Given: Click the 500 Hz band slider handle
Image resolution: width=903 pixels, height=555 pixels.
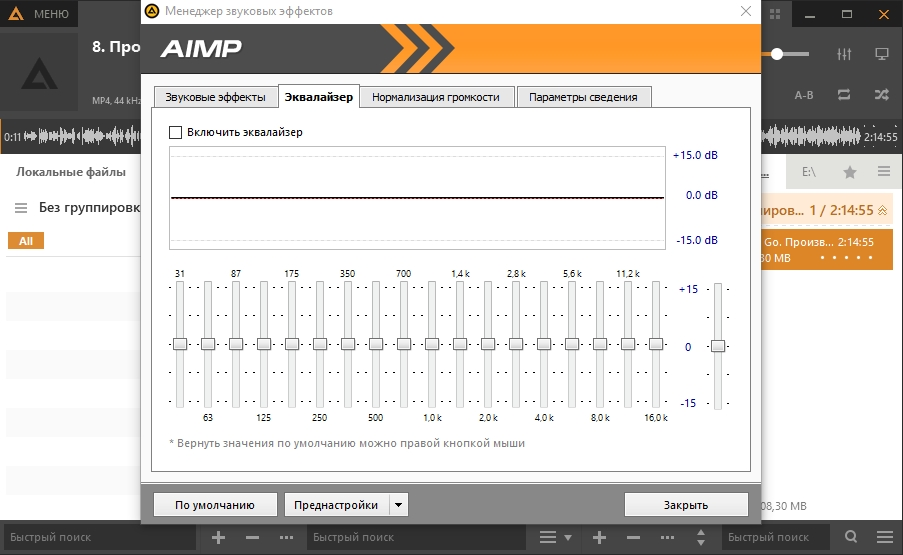Looking at the screenshot, I should (x=376, y=344).
